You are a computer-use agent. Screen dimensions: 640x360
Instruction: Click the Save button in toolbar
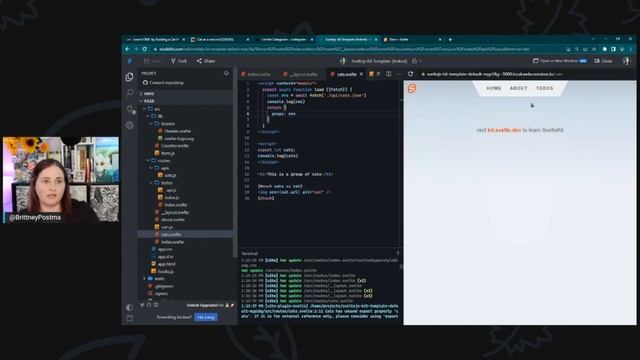coord(153,61)
